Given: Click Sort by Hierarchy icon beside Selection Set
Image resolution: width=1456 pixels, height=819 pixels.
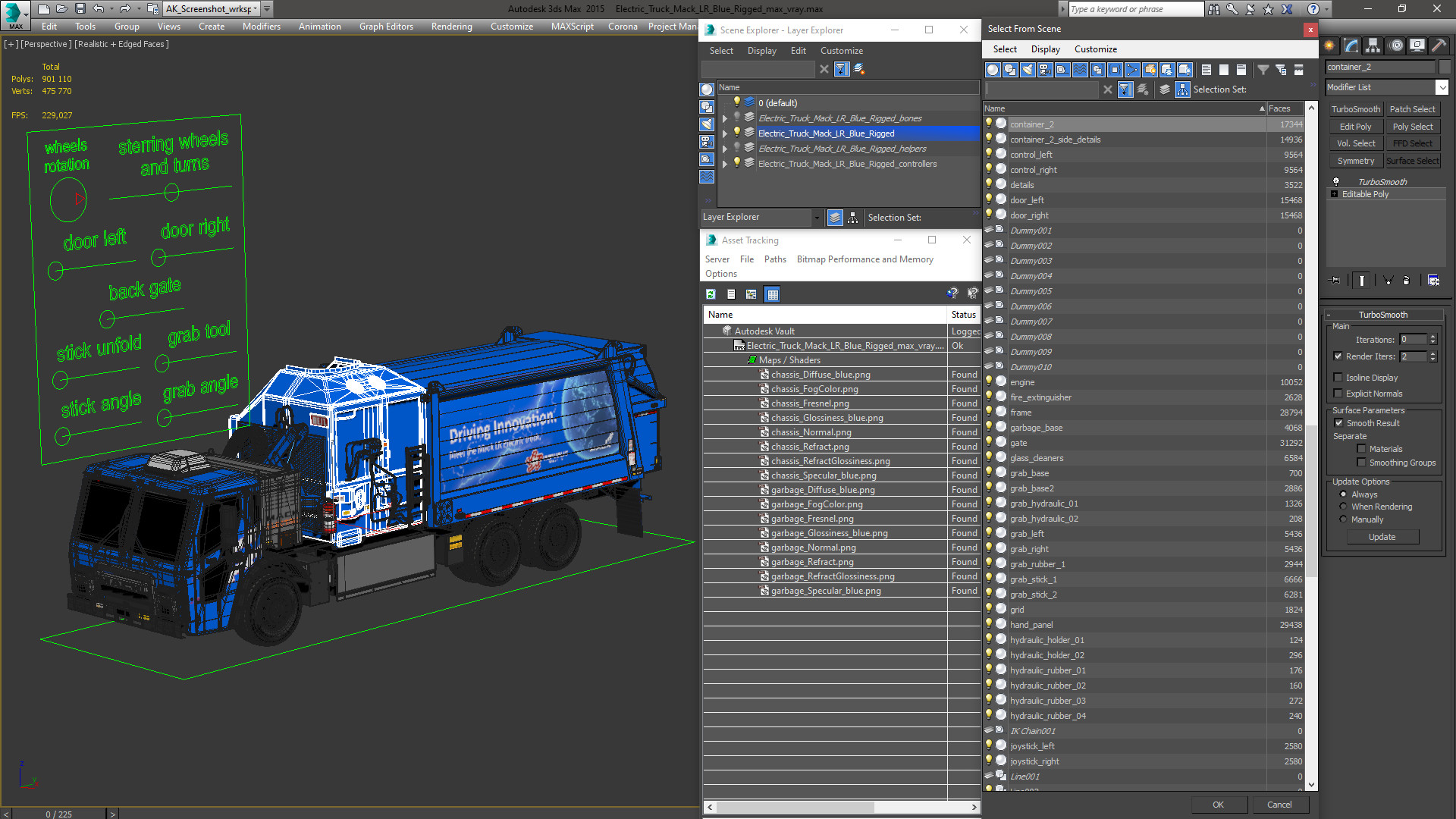Looking at the screenshot, I should [x=1182, y=89].
